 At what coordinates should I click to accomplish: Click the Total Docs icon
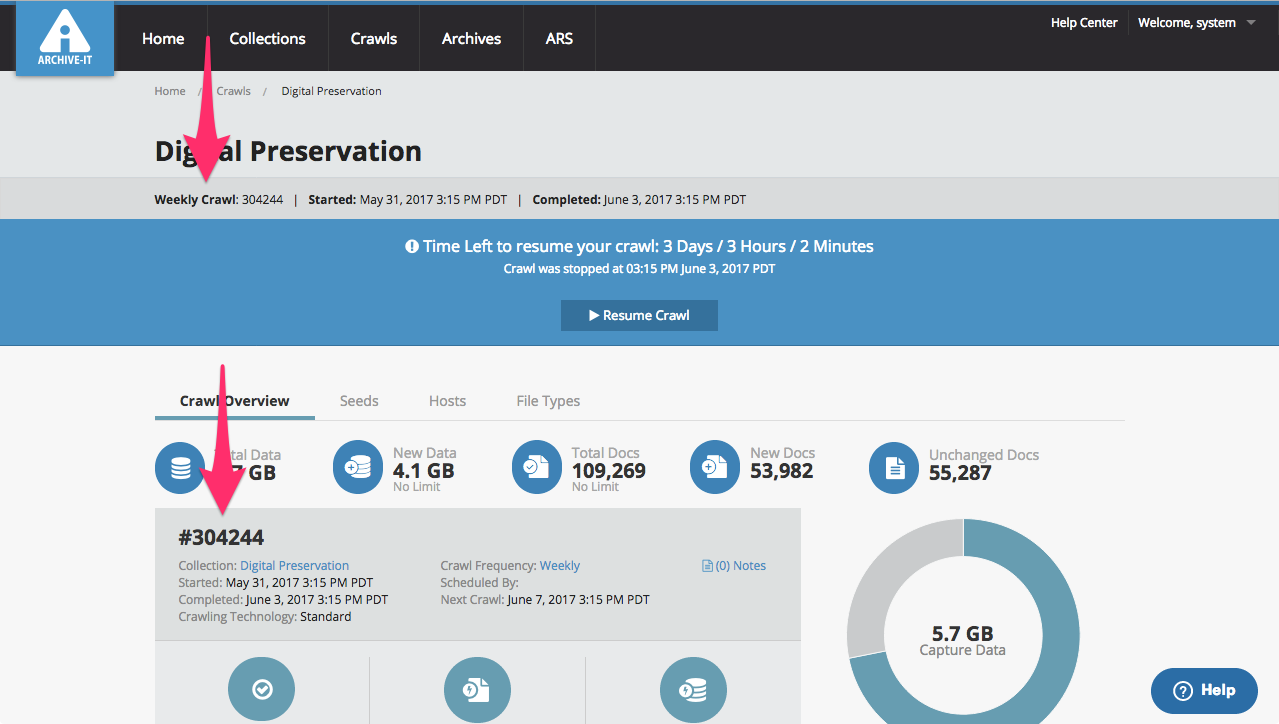(x=537, y=468)
